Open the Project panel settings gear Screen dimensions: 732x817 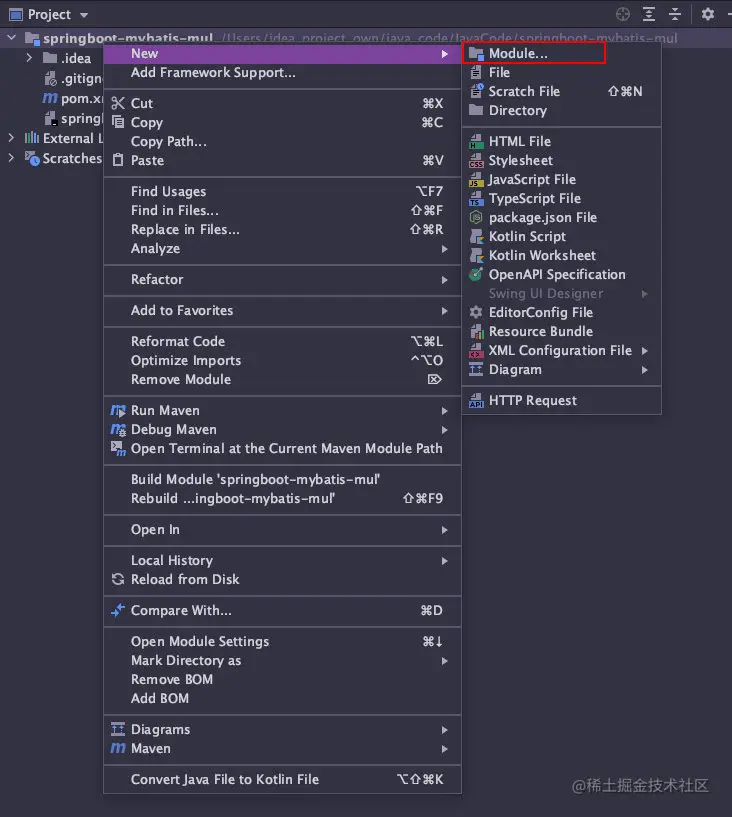pos(708,14)
